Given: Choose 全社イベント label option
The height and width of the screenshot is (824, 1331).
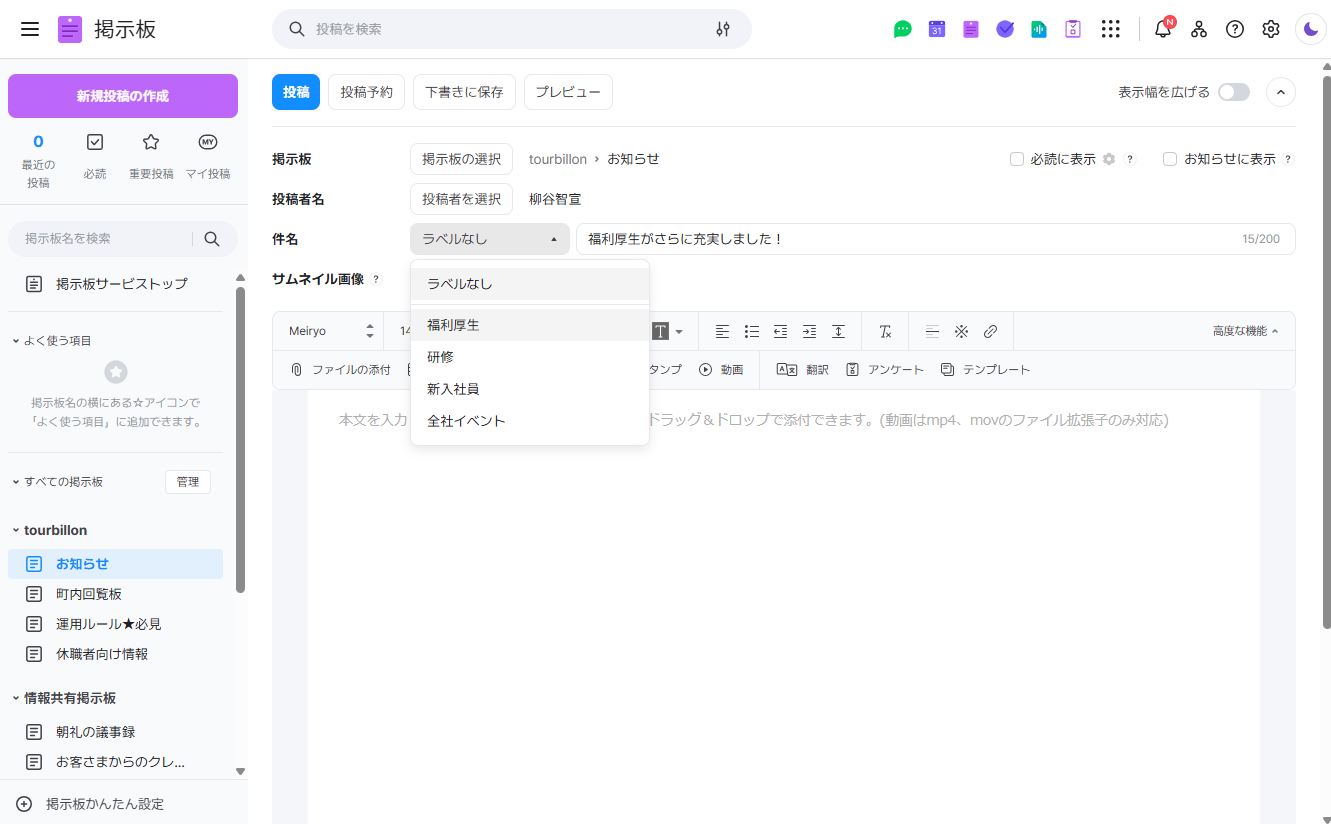Looking at the screenshot, I should coord(466,421).
